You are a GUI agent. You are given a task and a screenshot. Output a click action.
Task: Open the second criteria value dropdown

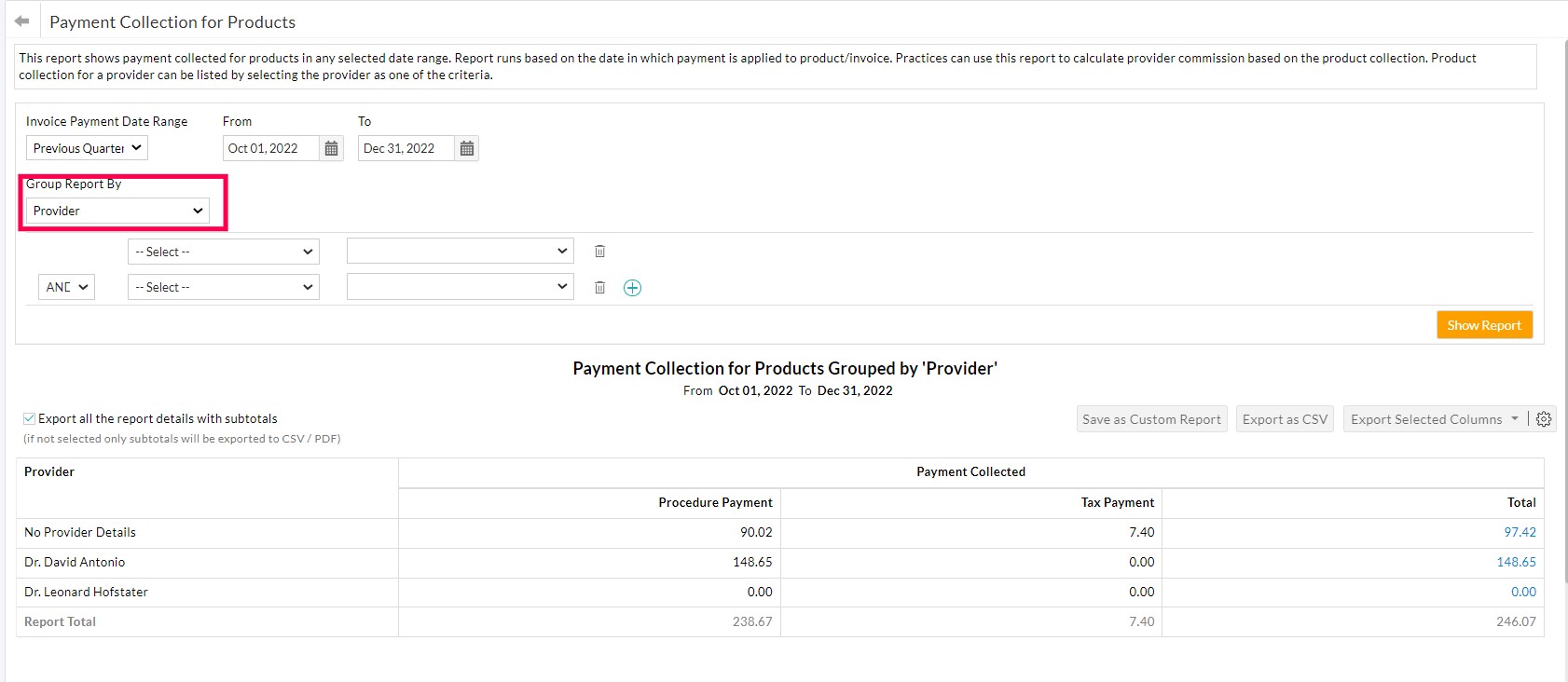coord(461,286)
